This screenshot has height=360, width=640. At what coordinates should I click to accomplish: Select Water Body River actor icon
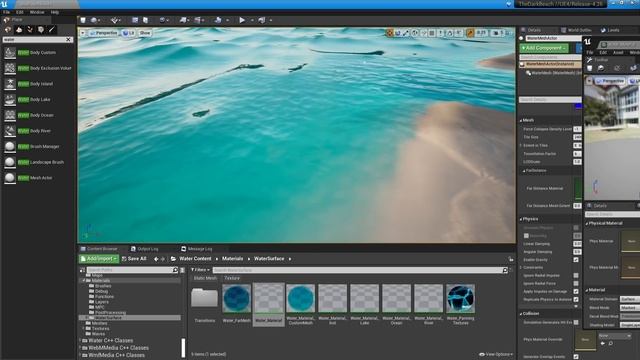pyautogui.click(x=10, y=131)
